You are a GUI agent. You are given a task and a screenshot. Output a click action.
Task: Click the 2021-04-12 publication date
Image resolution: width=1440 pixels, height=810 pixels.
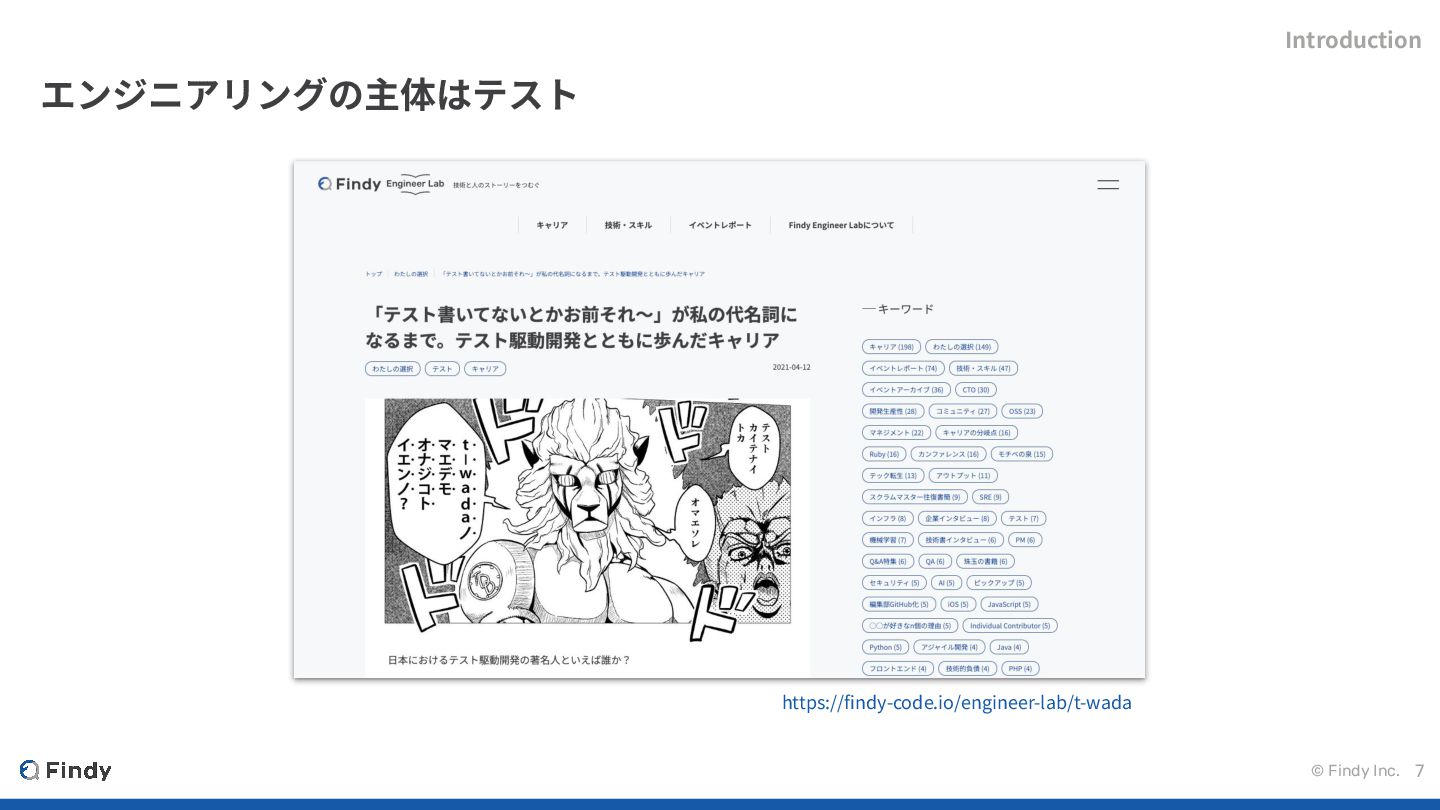tap(791, 367)
